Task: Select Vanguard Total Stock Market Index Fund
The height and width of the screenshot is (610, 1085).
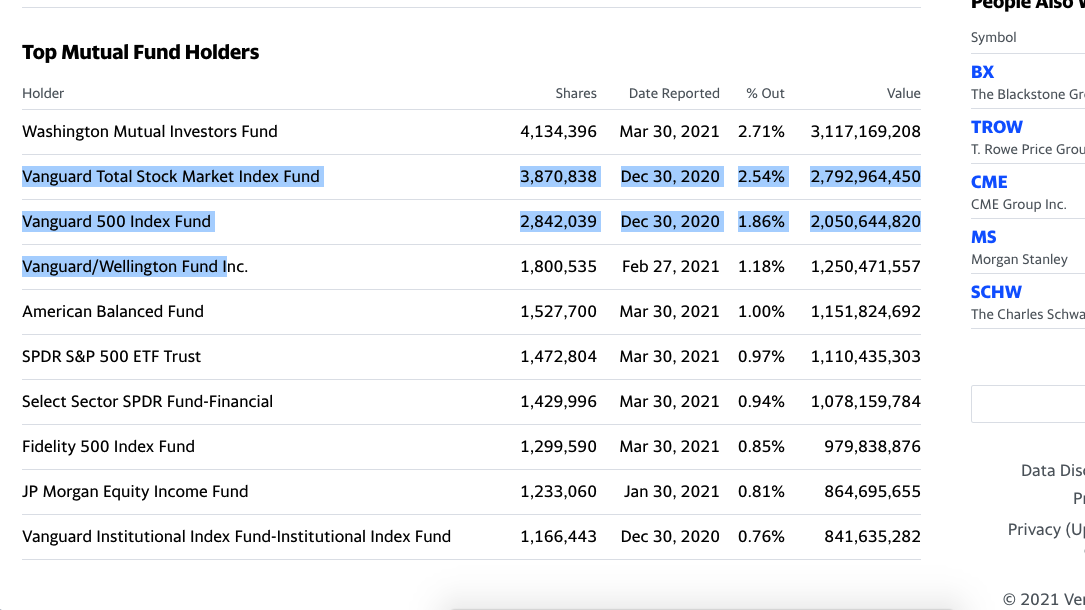Action: (x=171, y=176)
